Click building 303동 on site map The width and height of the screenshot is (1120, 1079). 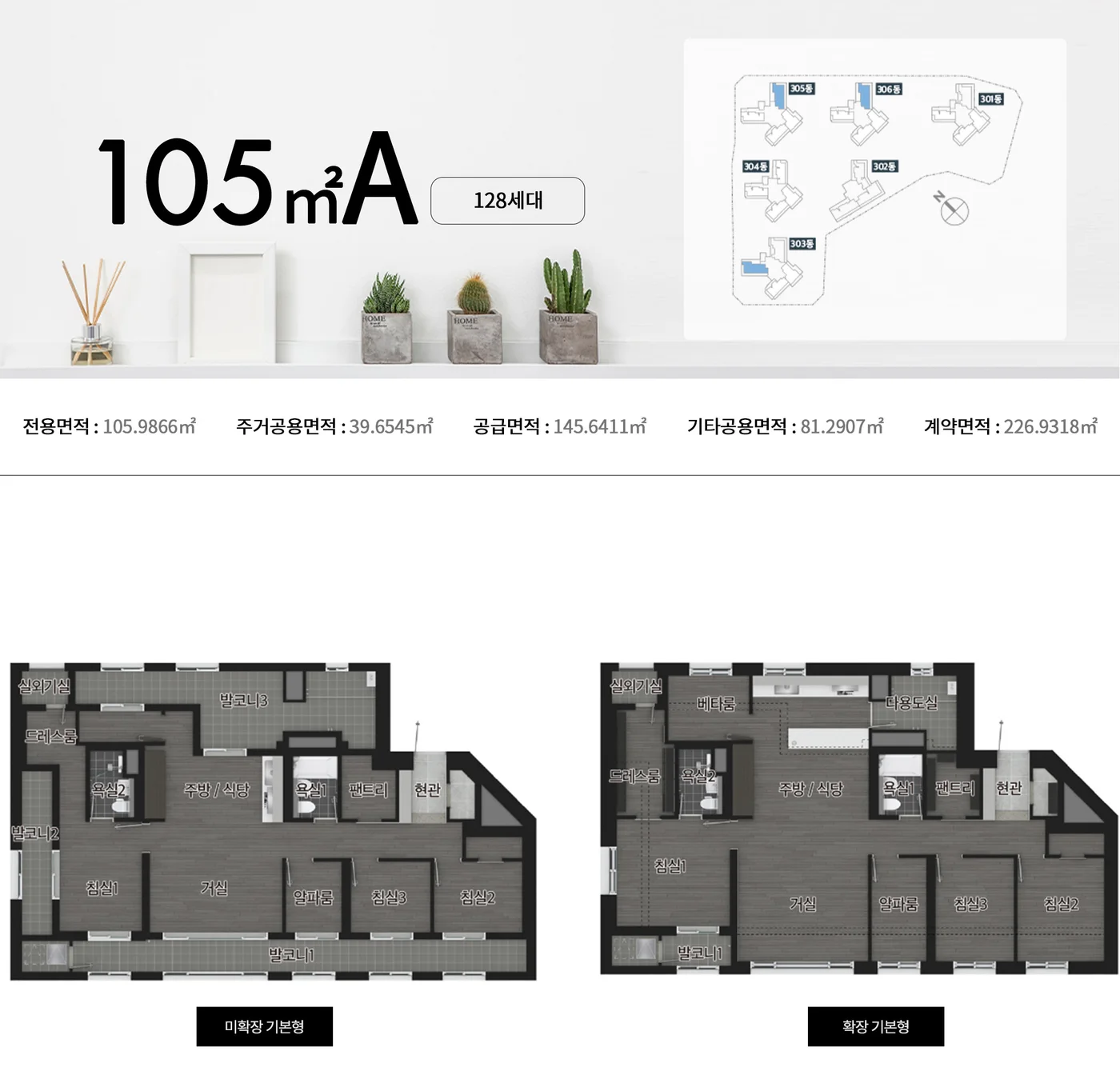[x=802, y=243]
